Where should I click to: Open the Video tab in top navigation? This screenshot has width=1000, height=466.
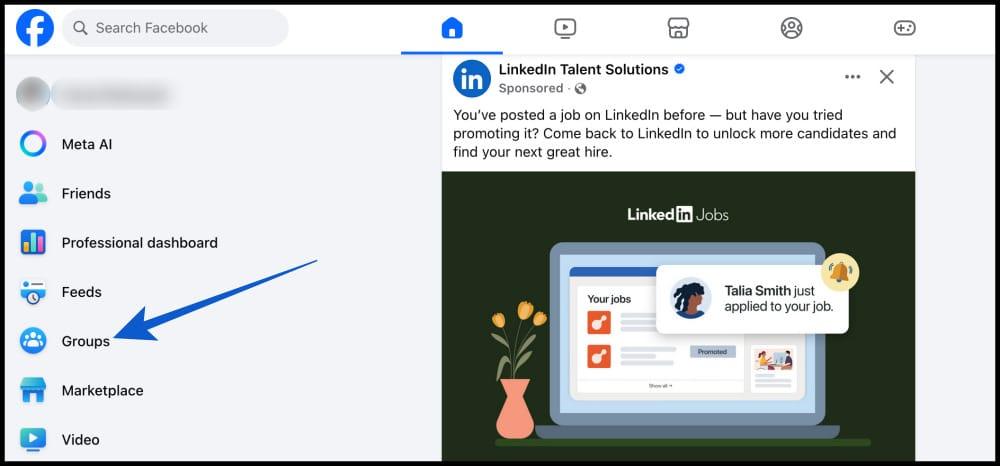(x=565, y=28)
